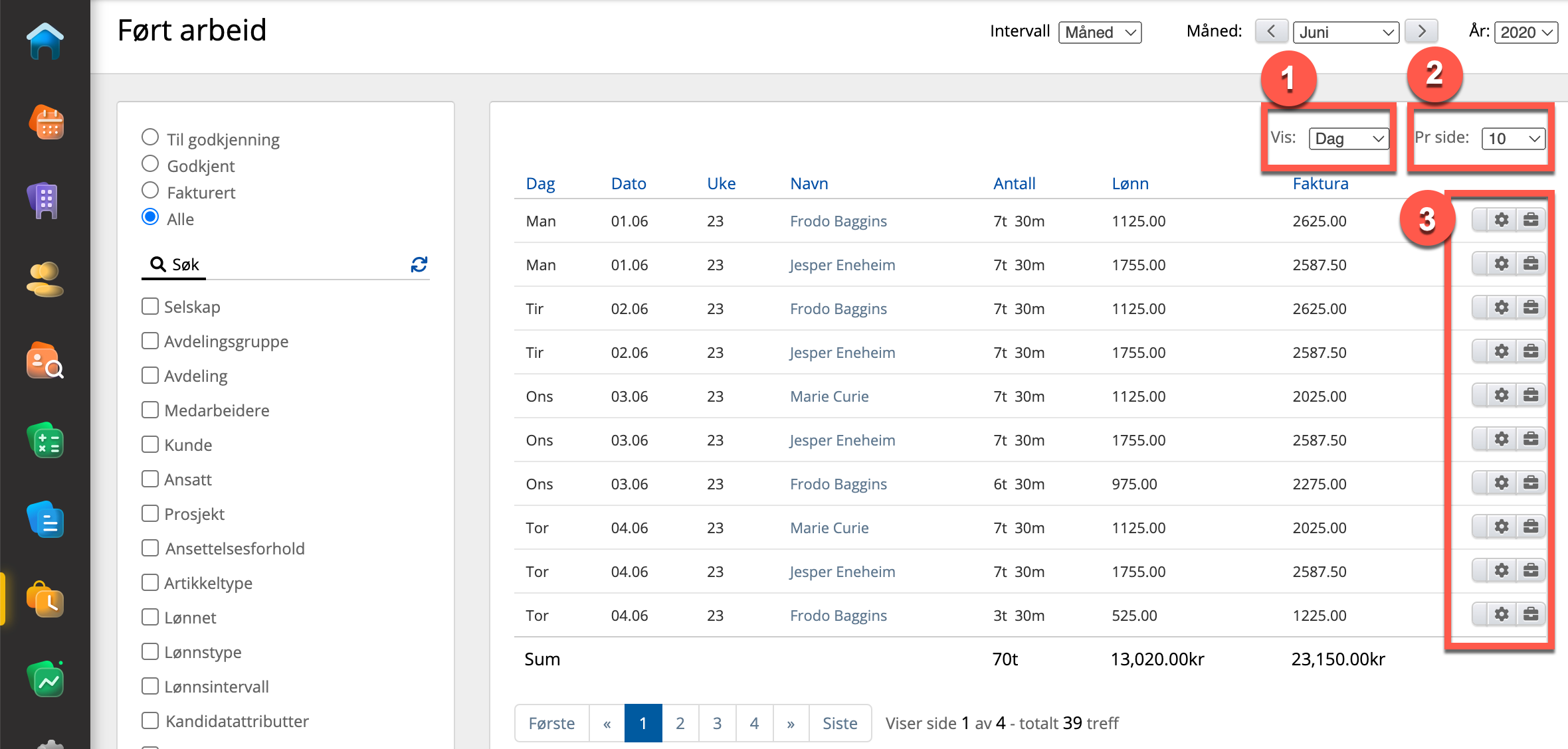This screenshot has width=1568, height=749.
Task: Click the green chart sidebar icon
Action: pyautogui.click(x=45, y=679)
